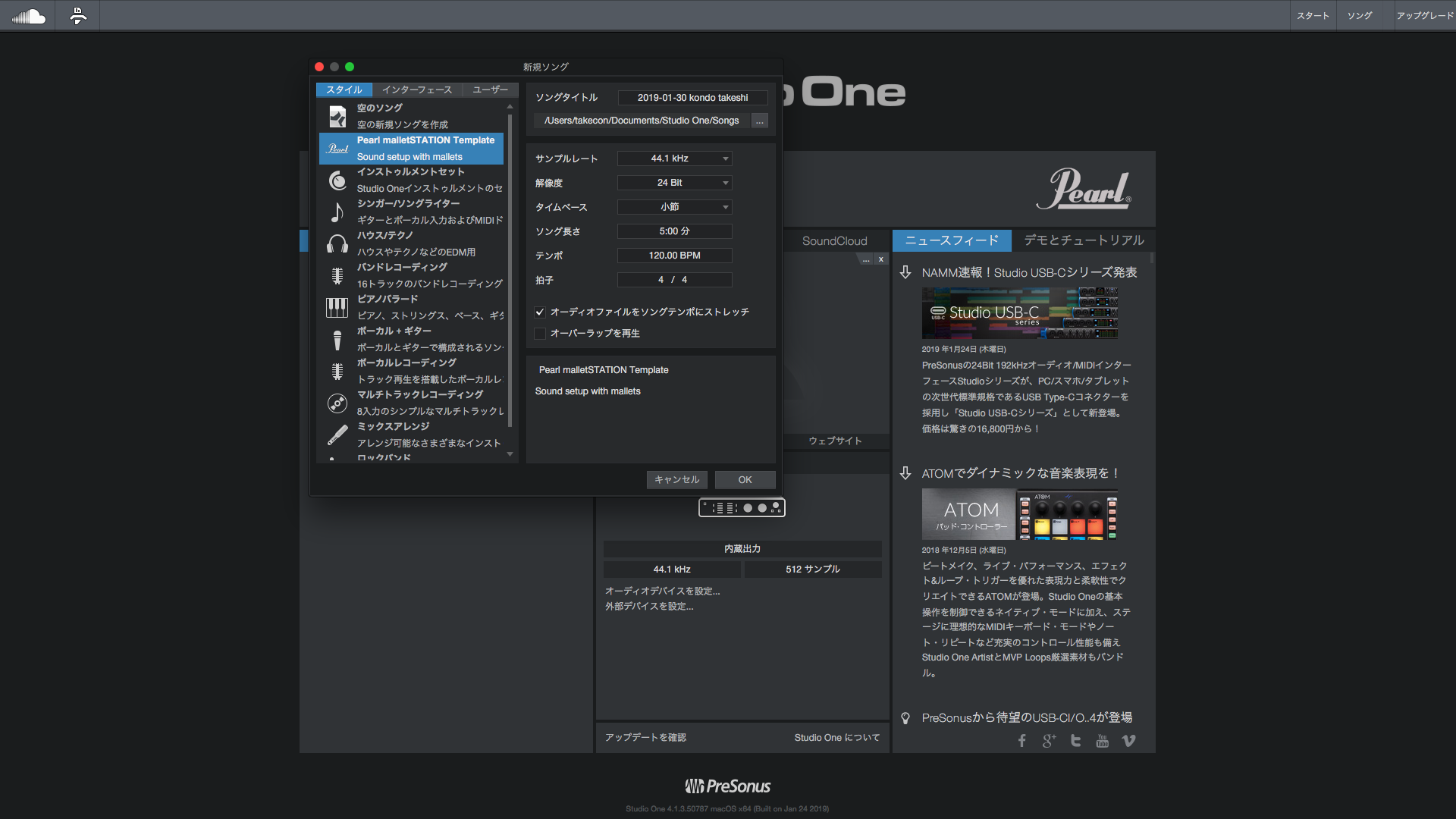Image resolution: width=1456 pixels, height=819 pixels.
Task: Pick the vocal + guitar microphone icon
Action: point(337,340)
